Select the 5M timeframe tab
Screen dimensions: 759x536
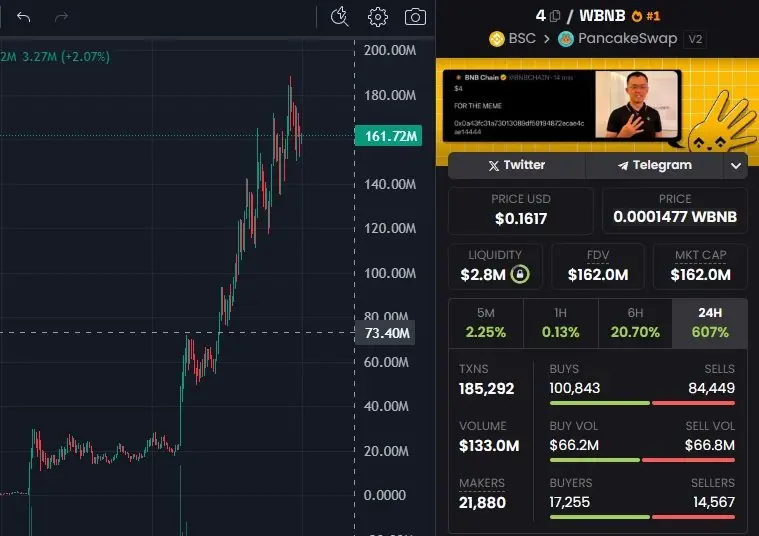486,323
